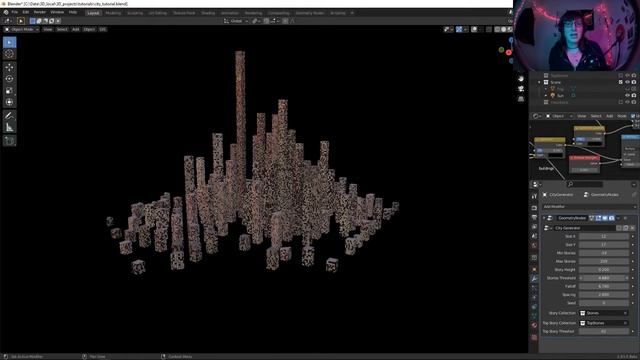The image size is (640, 360).
Task: Click the CityGenerator breadcrumb label
Action: (561, 195)
